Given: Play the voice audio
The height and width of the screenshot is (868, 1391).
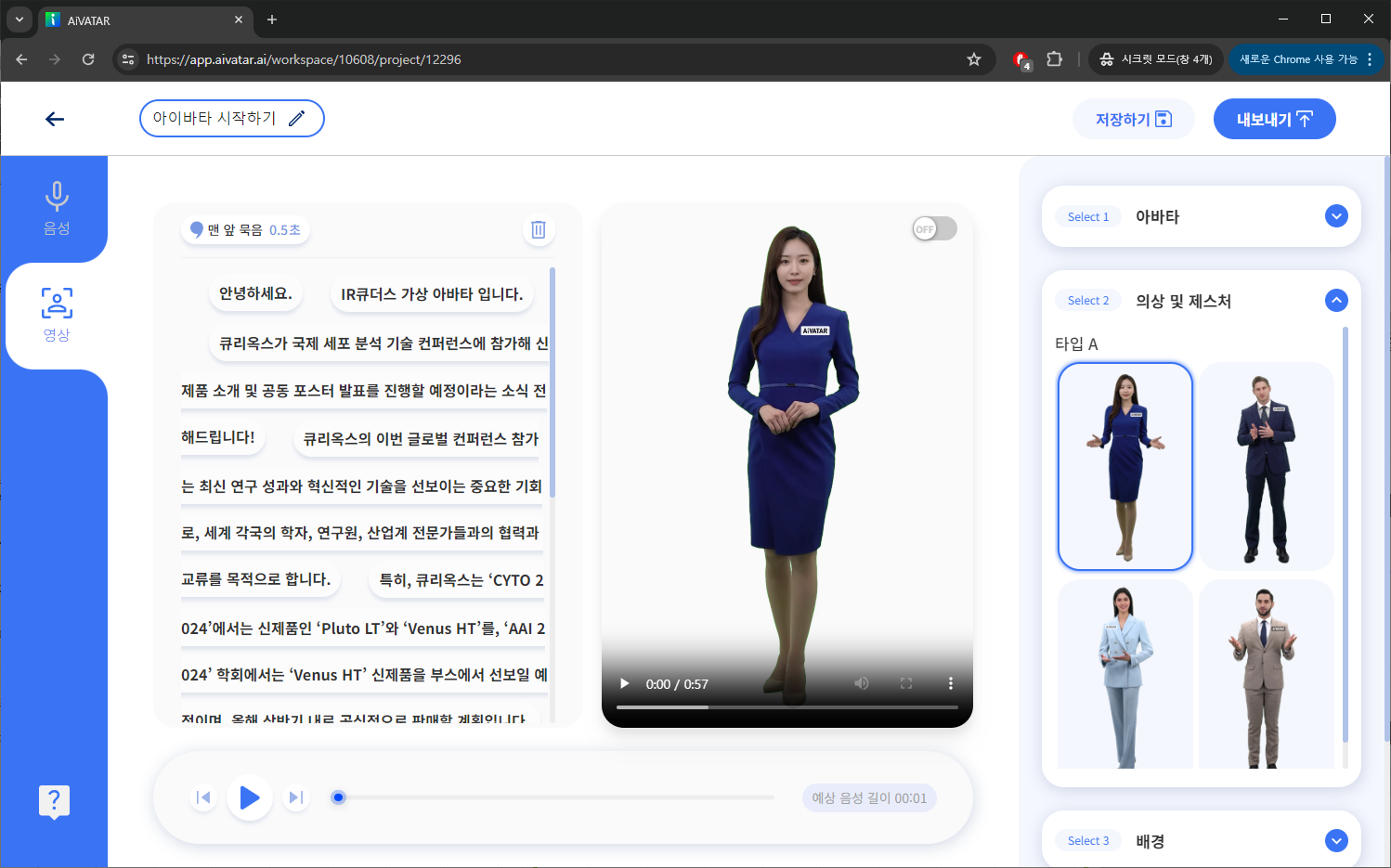Looking at the screenshot, I should point(249,797).
